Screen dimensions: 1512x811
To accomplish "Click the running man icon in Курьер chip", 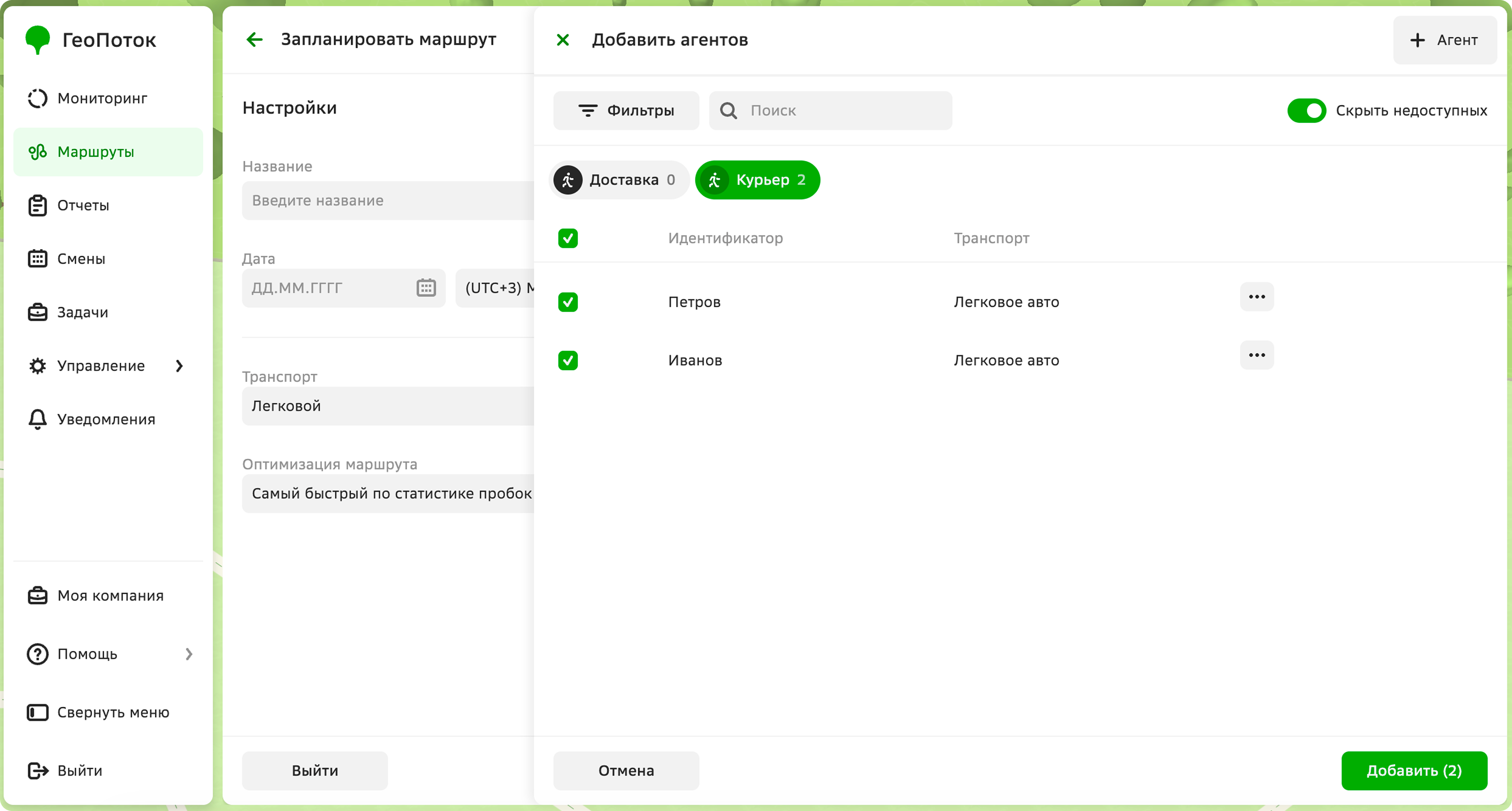I will 714,180.
